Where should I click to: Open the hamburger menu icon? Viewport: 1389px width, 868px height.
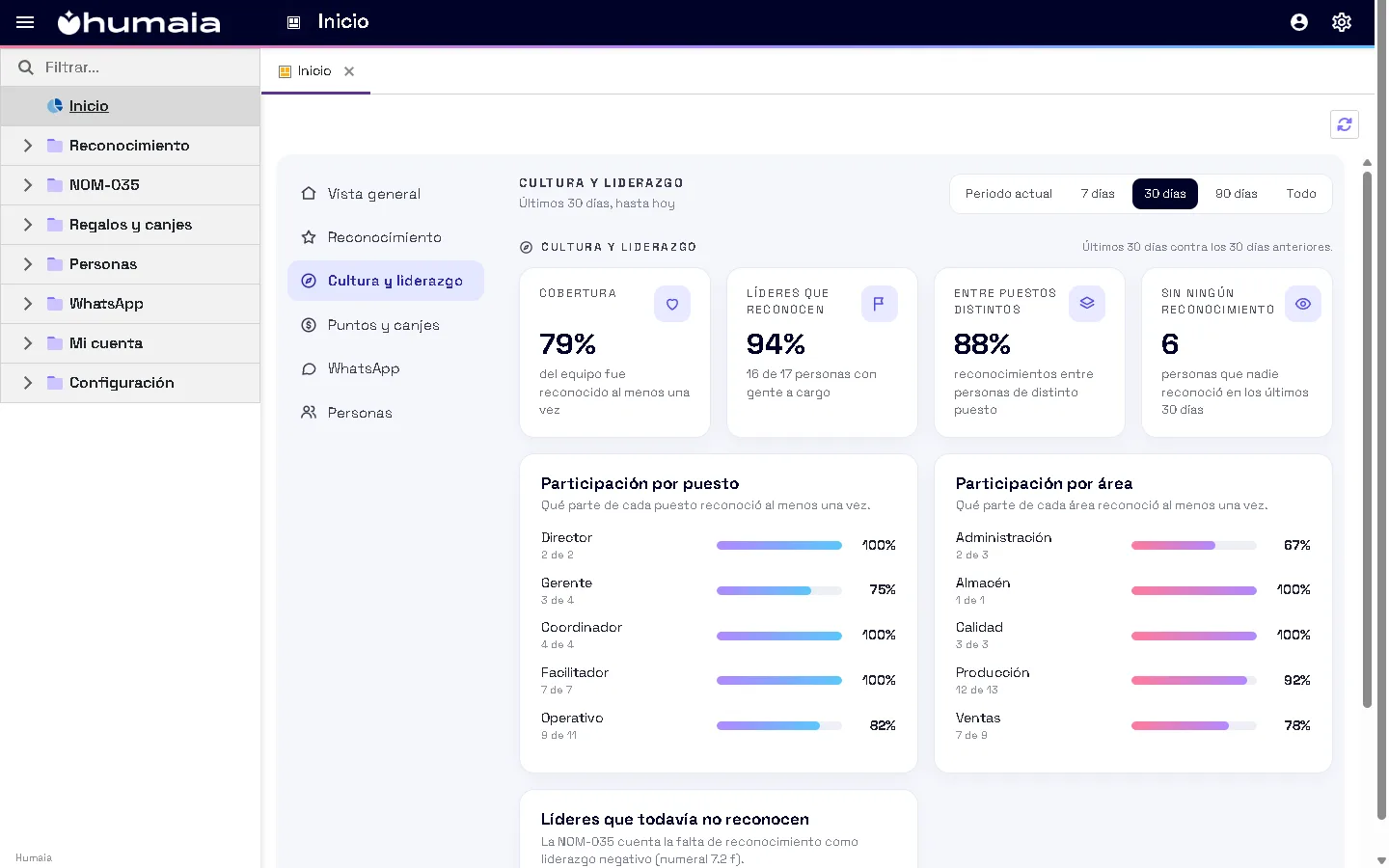[25, 22]
